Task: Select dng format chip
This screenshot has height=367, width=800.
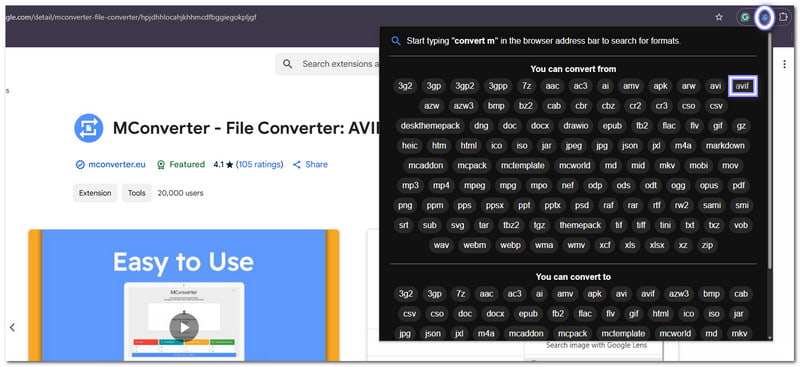Action: (481, 126)
